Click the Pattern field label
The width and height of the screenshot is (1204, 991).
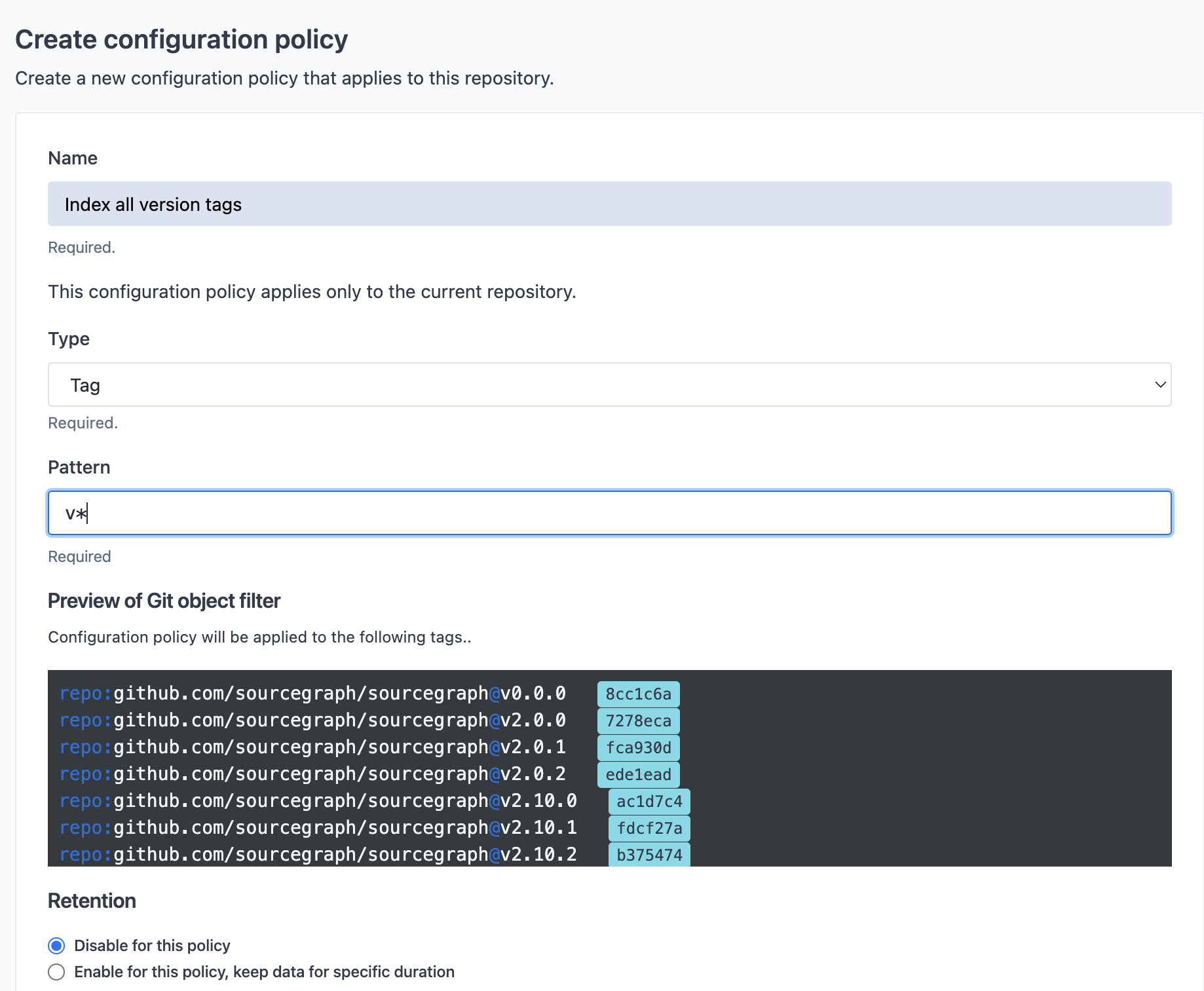(x=79, y=467)
